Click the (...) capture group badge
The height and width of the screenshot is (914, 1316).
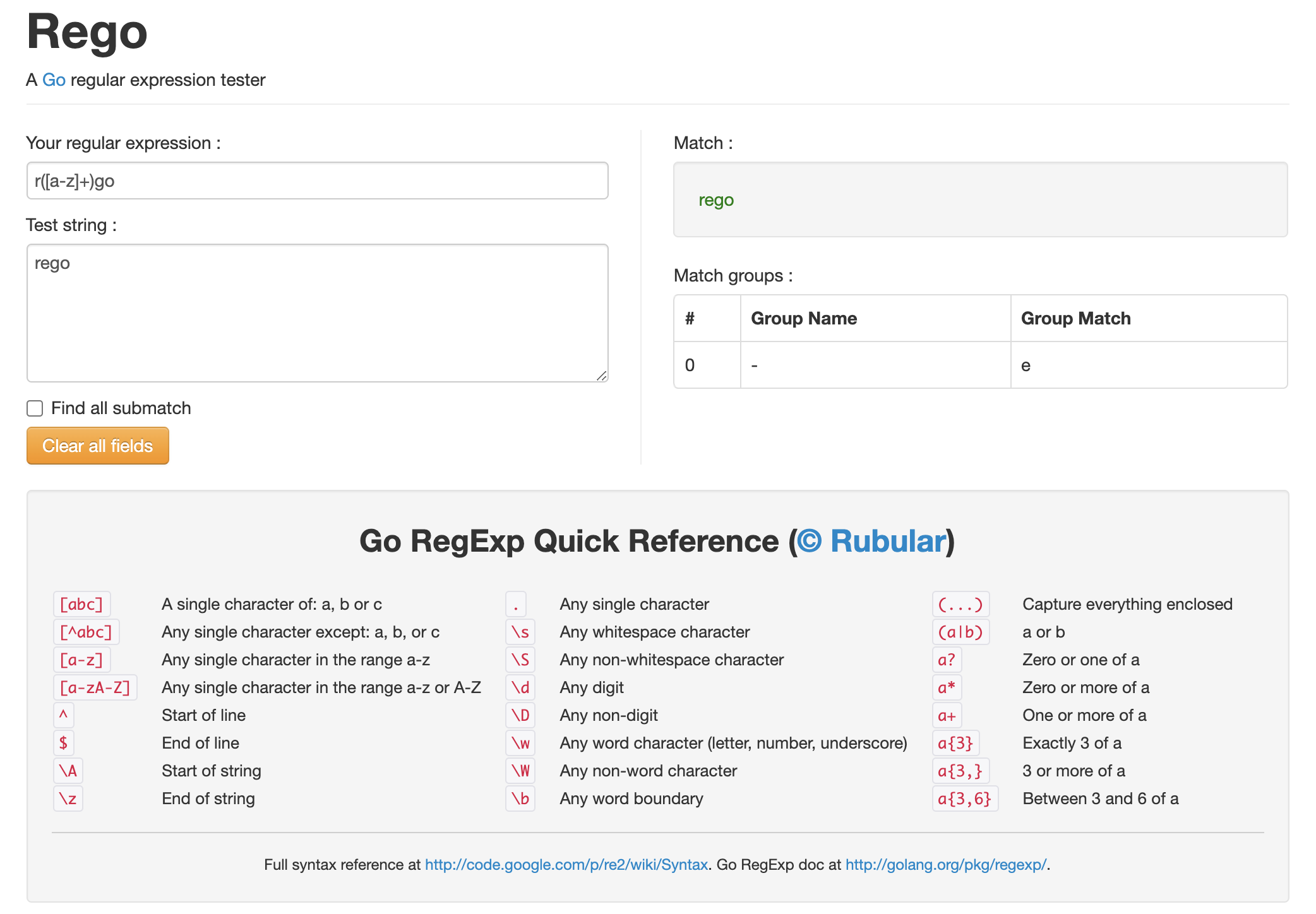[960, 604]
